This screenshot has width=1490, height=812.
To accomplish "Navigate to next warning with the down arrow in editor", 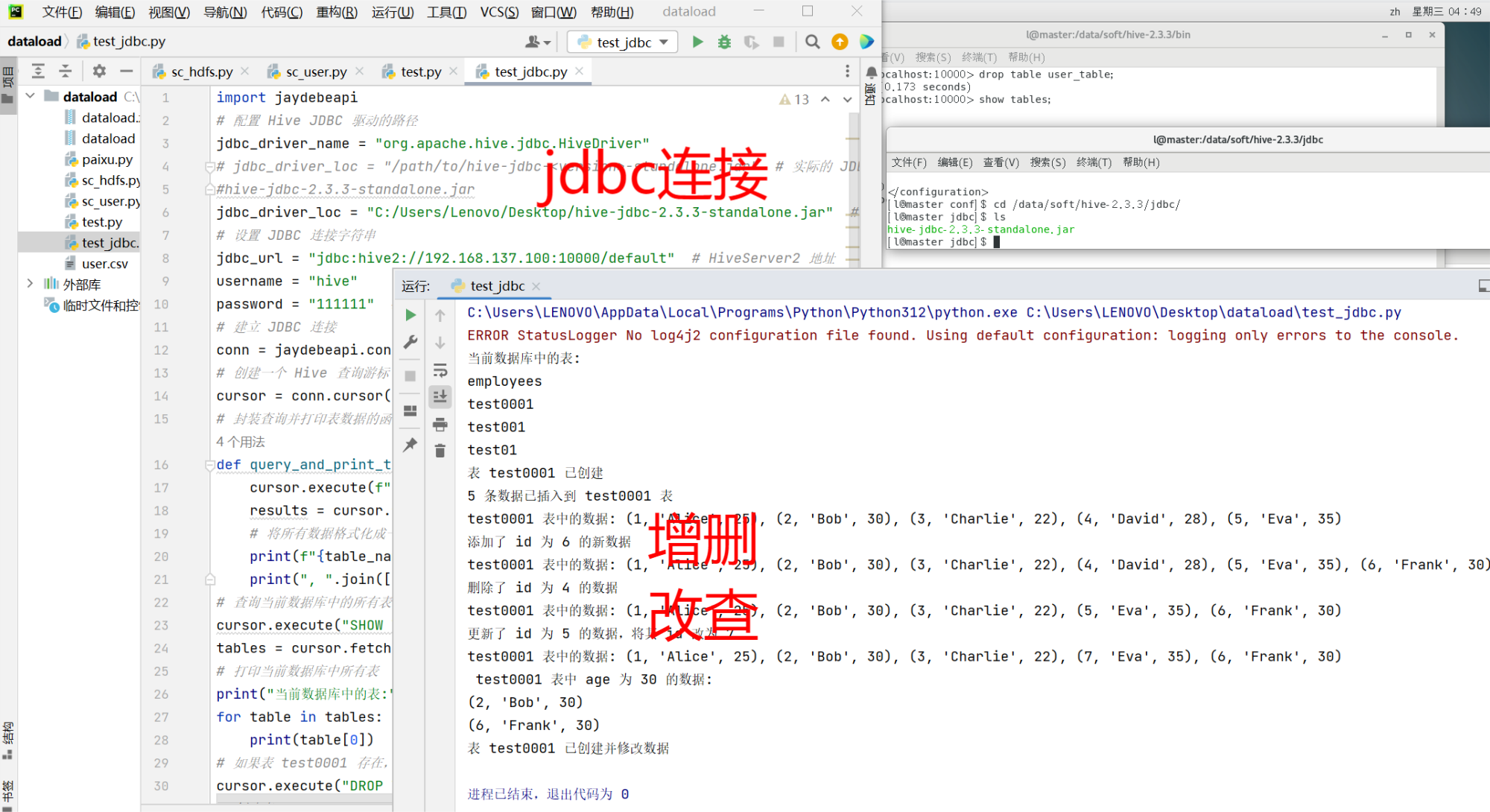I will pos(847,100).
